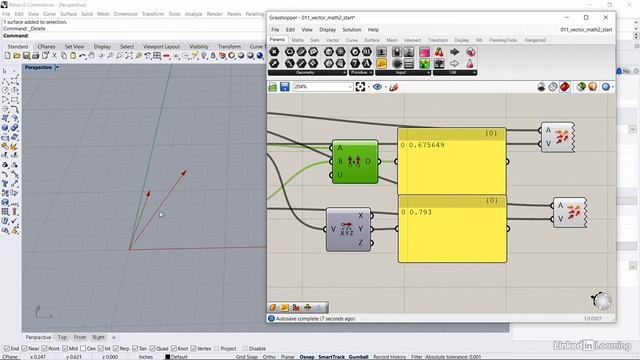The image size is (640, 360).
Task: Toggle the End osnap checkbox
Action: pyautogui.click(x=7, y=349)
